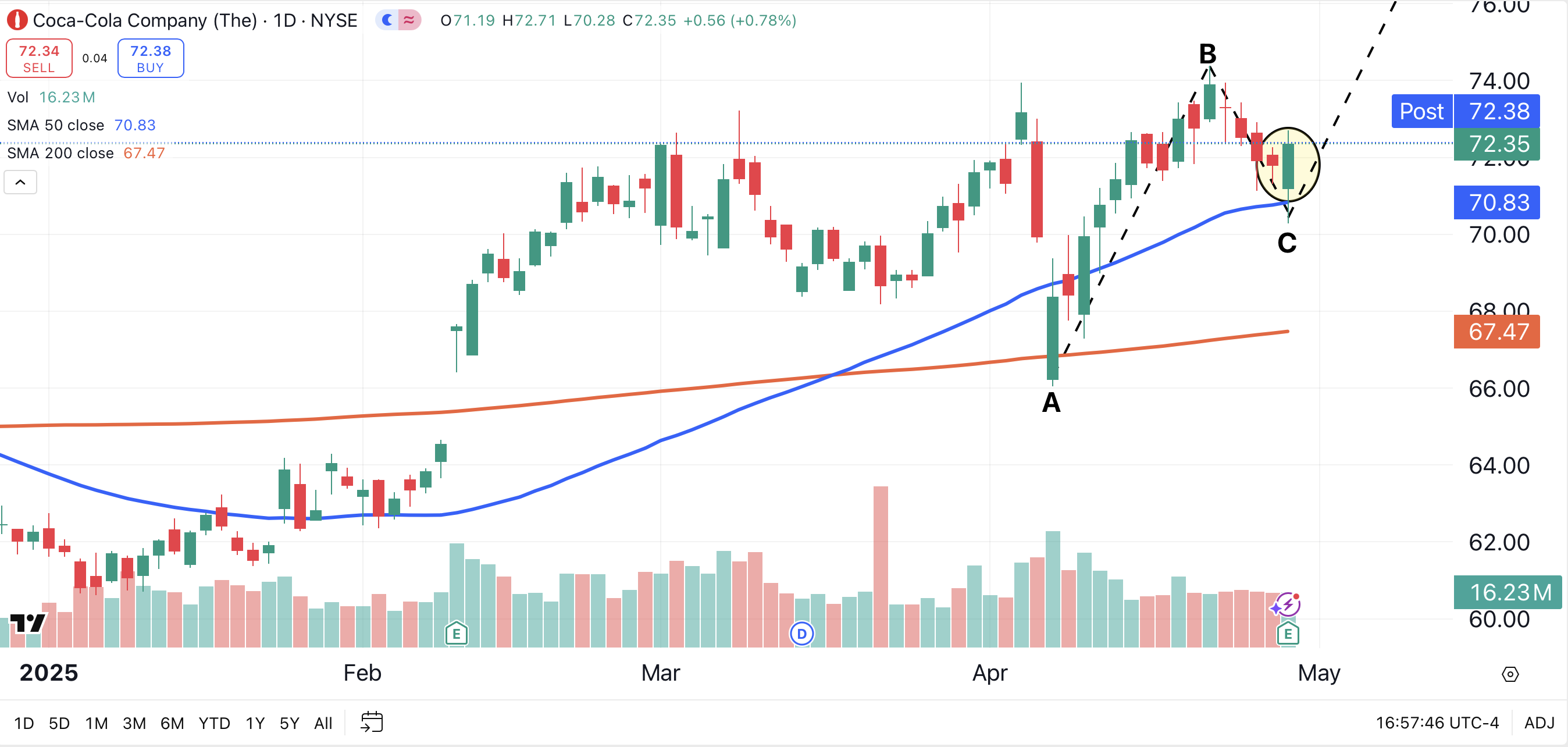Click the latest earnings E marker
Viewport: 1568px width, 747px height.
pyautogui.click(x=1288, y=634)
